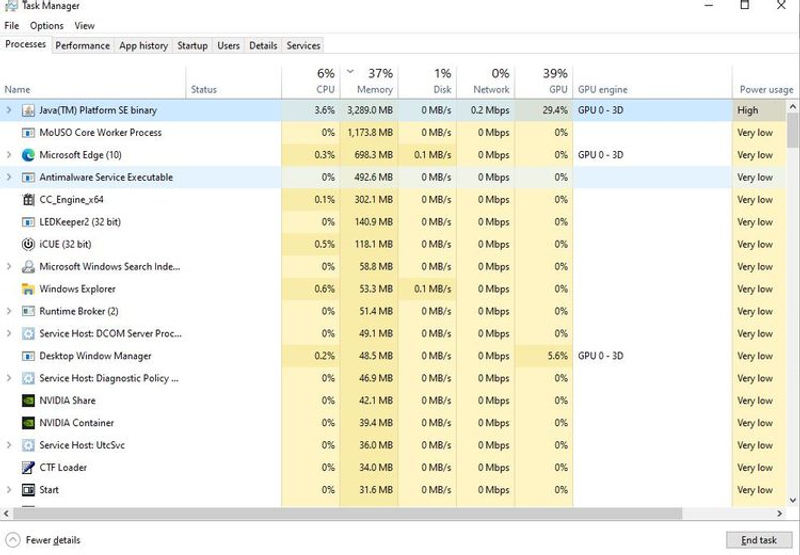
Task: Collapse view with Fewer details arrow
Action: (x=12, y=540)
